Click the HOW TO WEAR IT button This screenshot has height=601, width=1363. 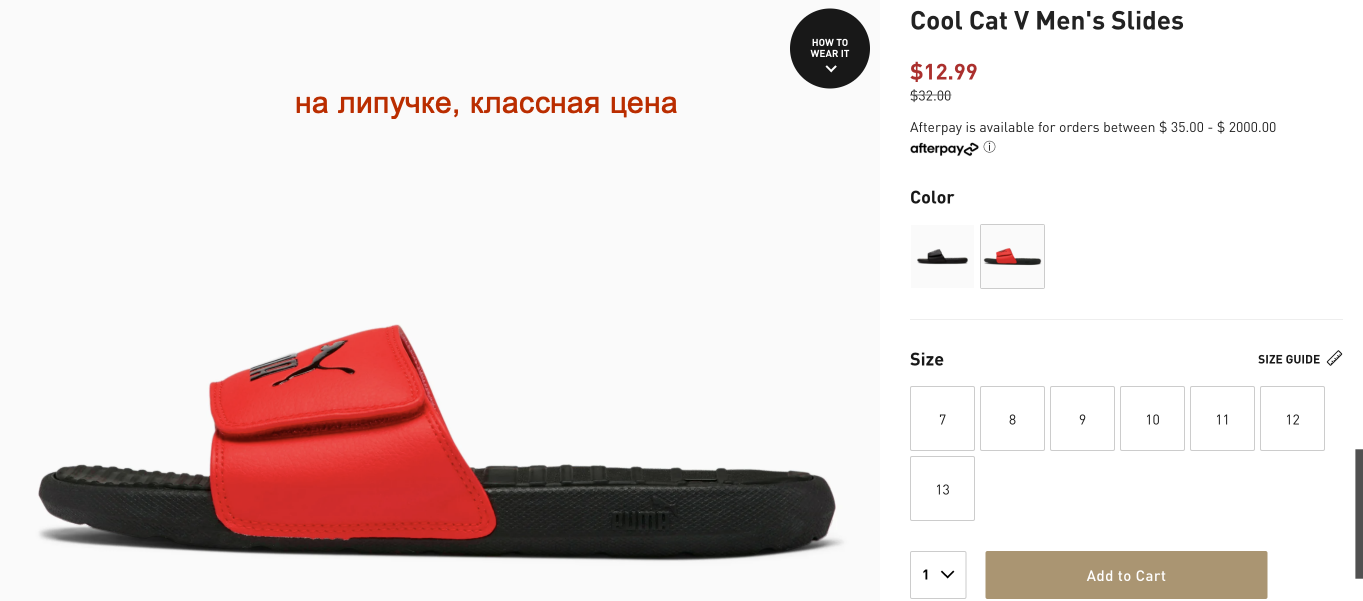(x=830, y=48)
